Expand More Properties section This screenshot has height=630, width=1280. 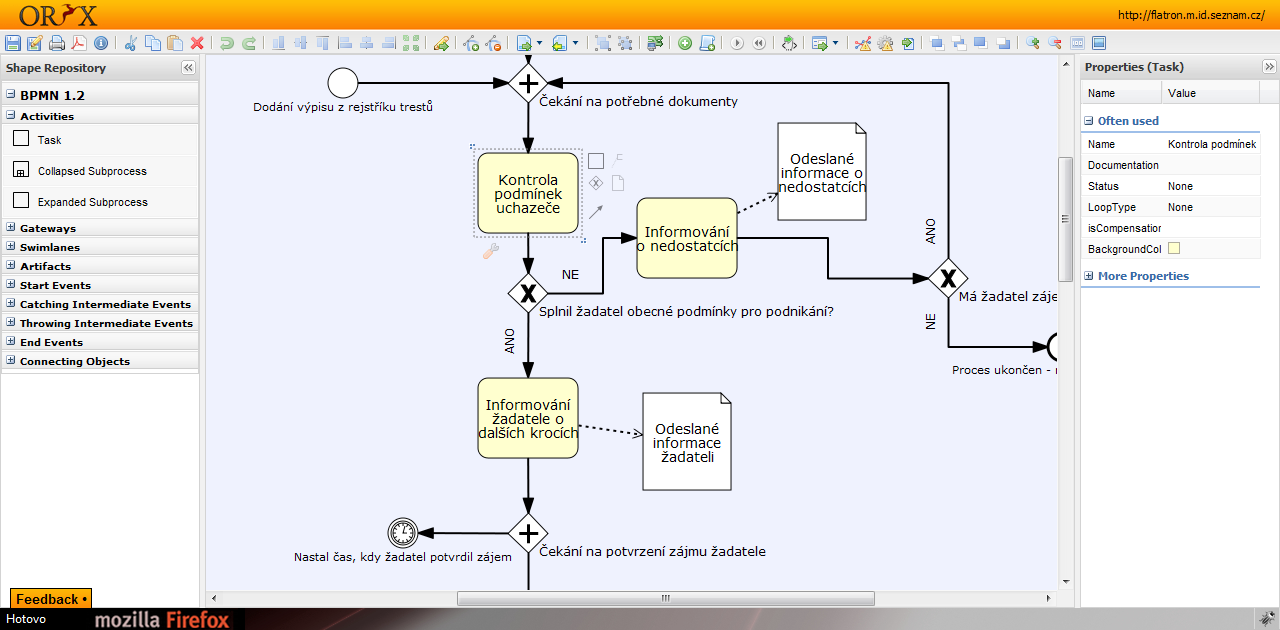coord(1089,276)
